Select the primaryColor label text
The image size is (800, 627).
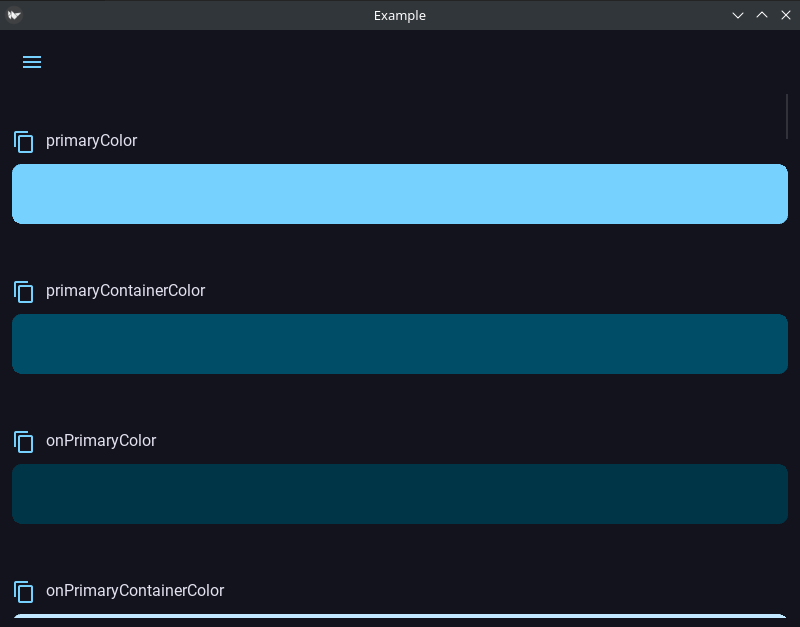click(91, 141)
